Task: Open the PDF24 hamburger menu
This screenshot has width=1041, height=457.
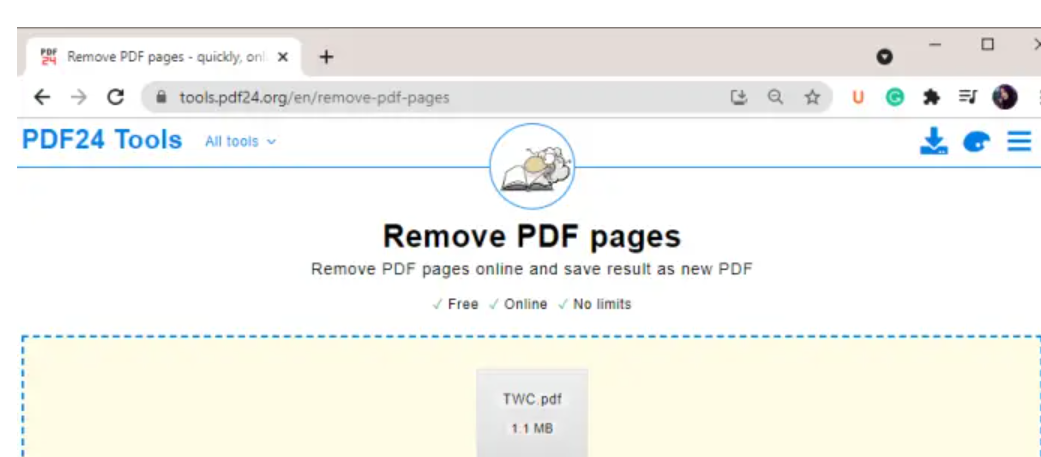Action: tap(1019, 141)
